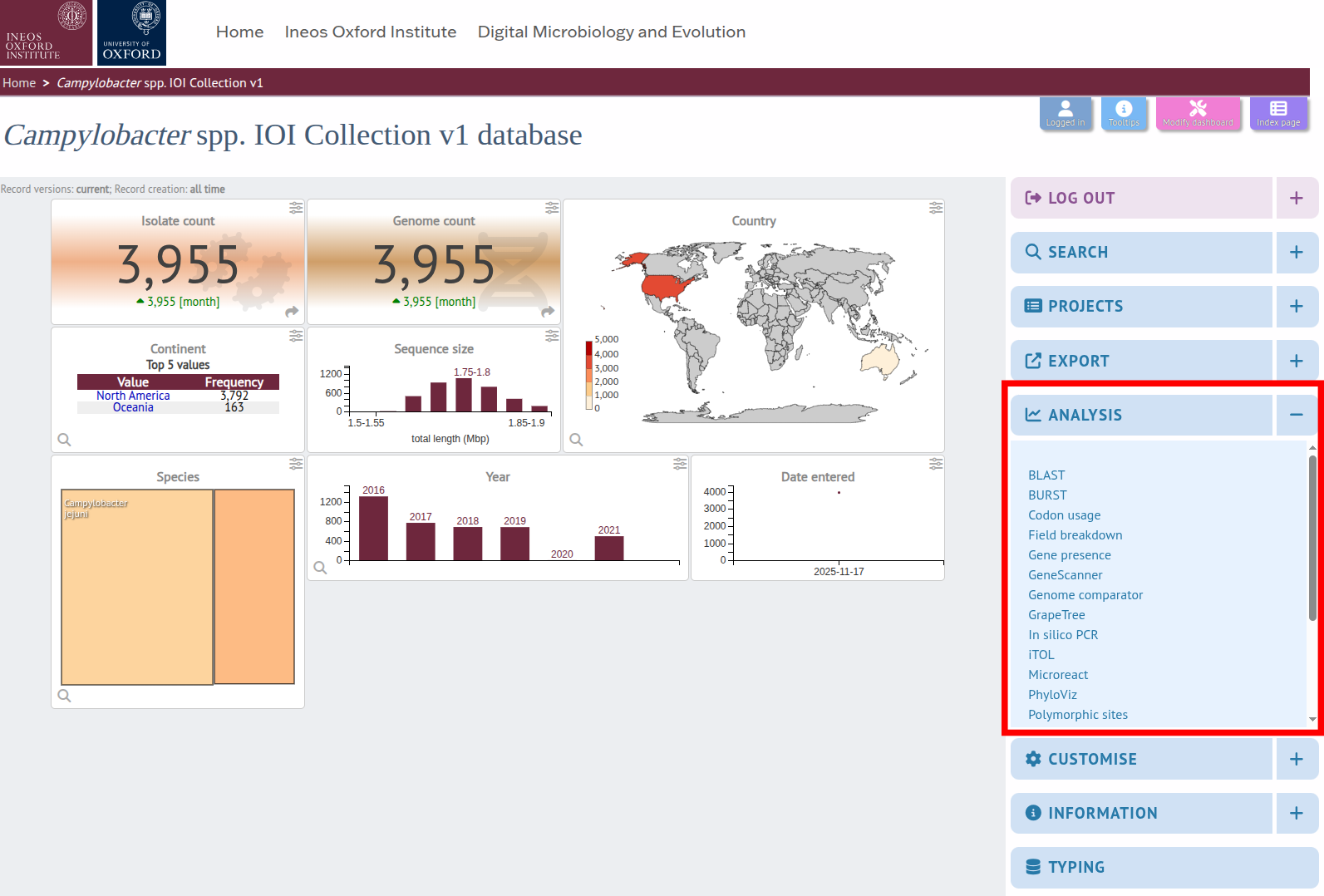The height and width of the screenshot is (896, 1324).
Task: Open the Index page icon
Action: [1277, 113]
